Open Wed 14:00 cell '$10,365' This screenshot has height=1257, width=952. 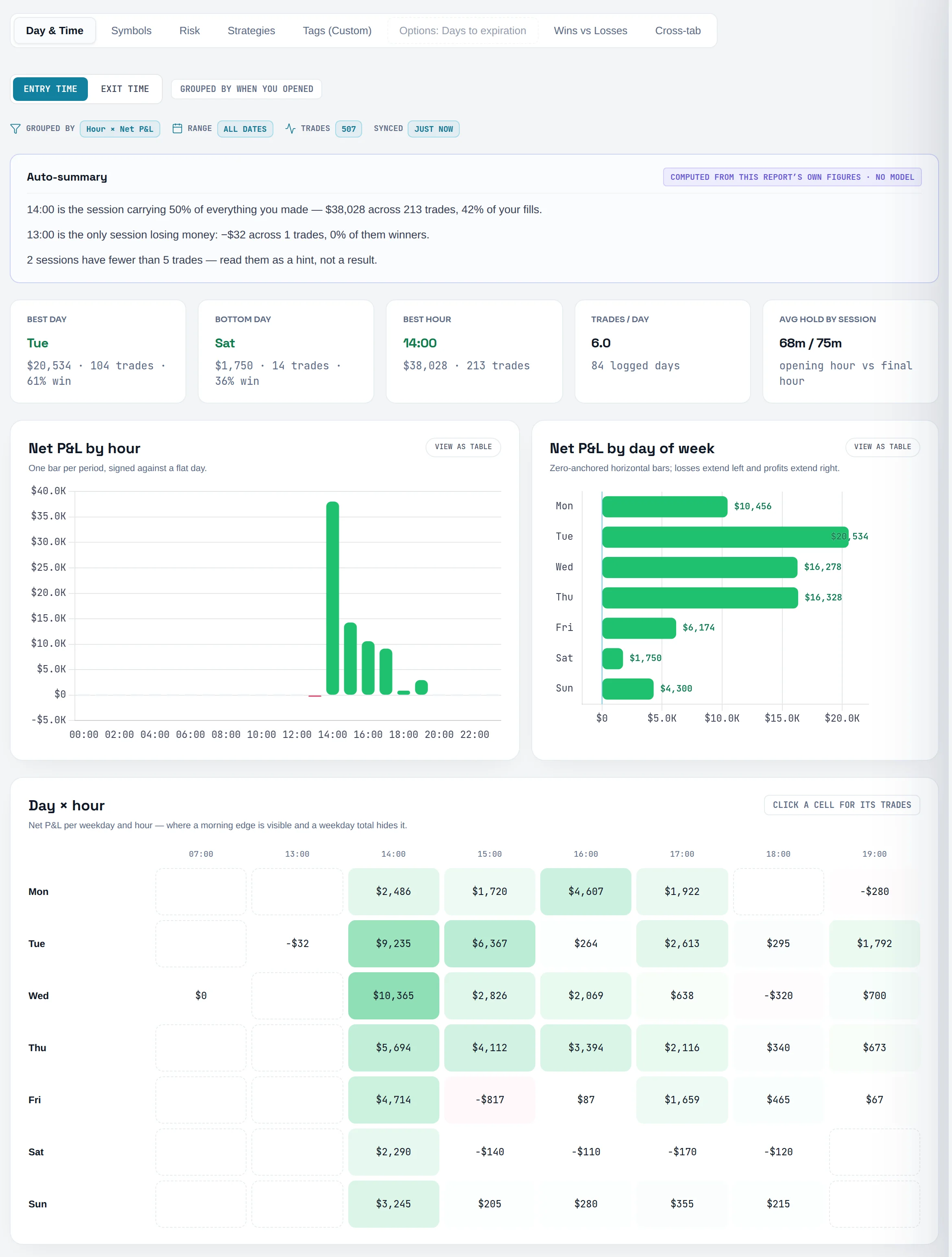(393, 995)
